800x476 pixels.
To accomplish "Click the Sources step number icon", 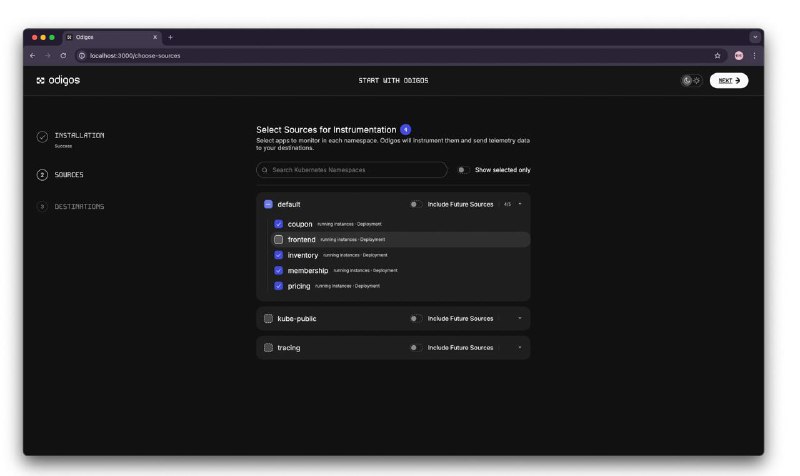I will (42, 175).
